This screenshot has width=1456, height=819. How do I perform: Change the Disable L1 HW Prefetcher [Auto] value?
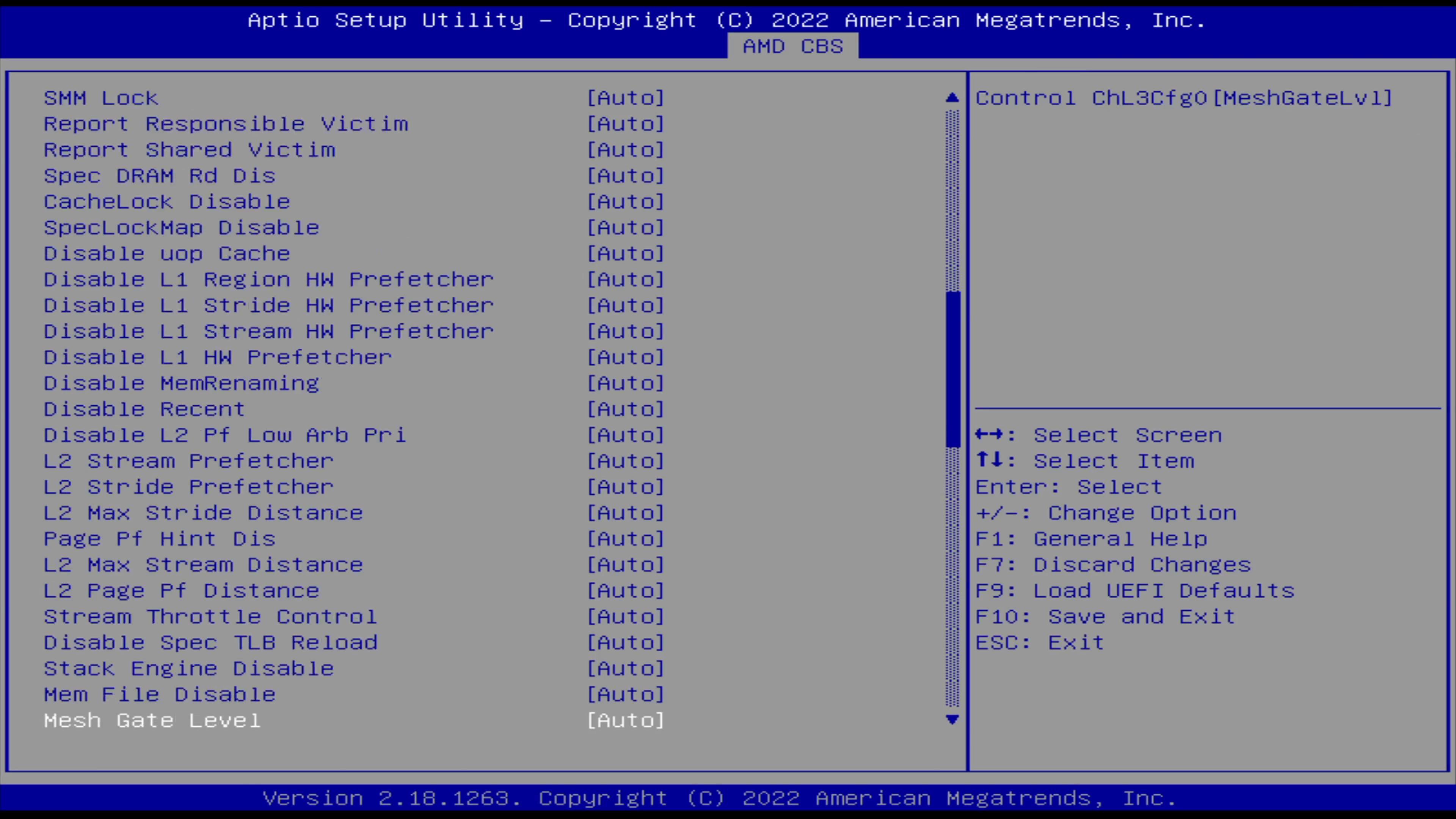click(626, 357)
